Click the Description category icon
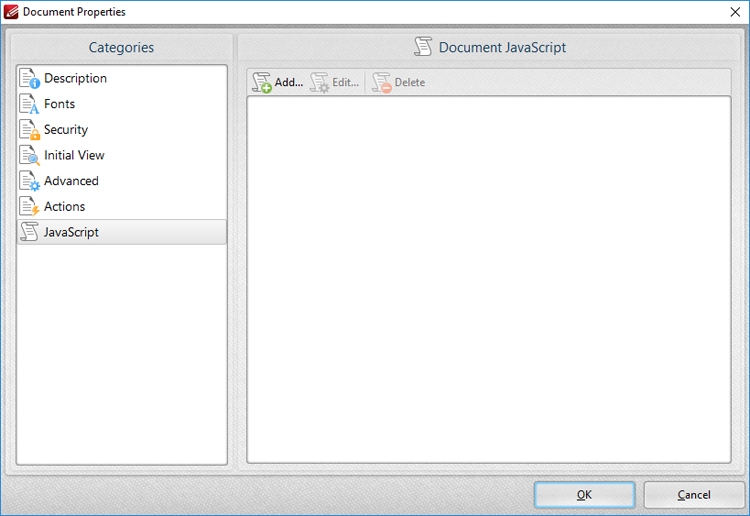750x516 pixels. pyautogui.click(x=29, y=78)
